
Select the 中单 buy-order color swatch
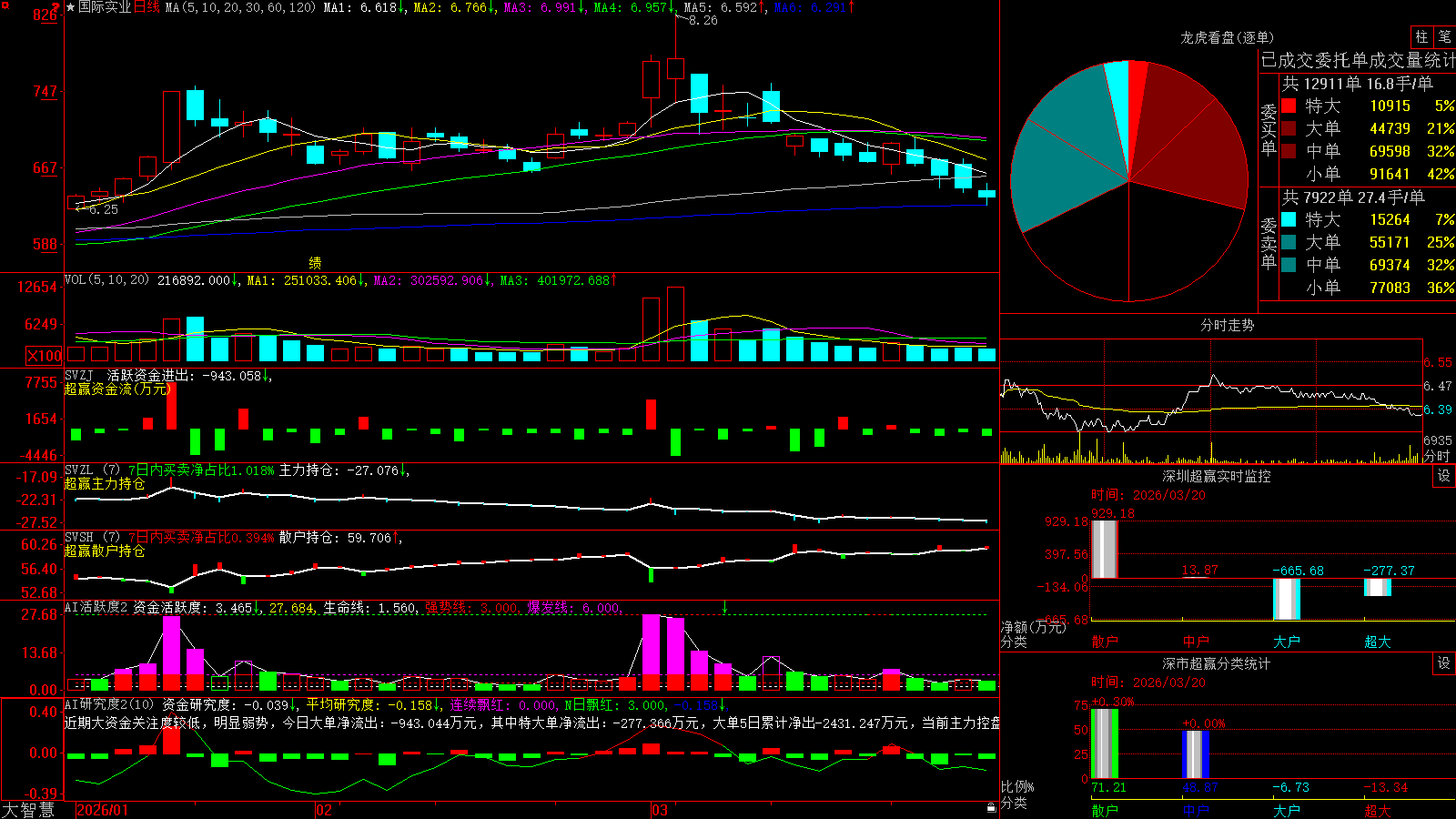click(1289, 151)
